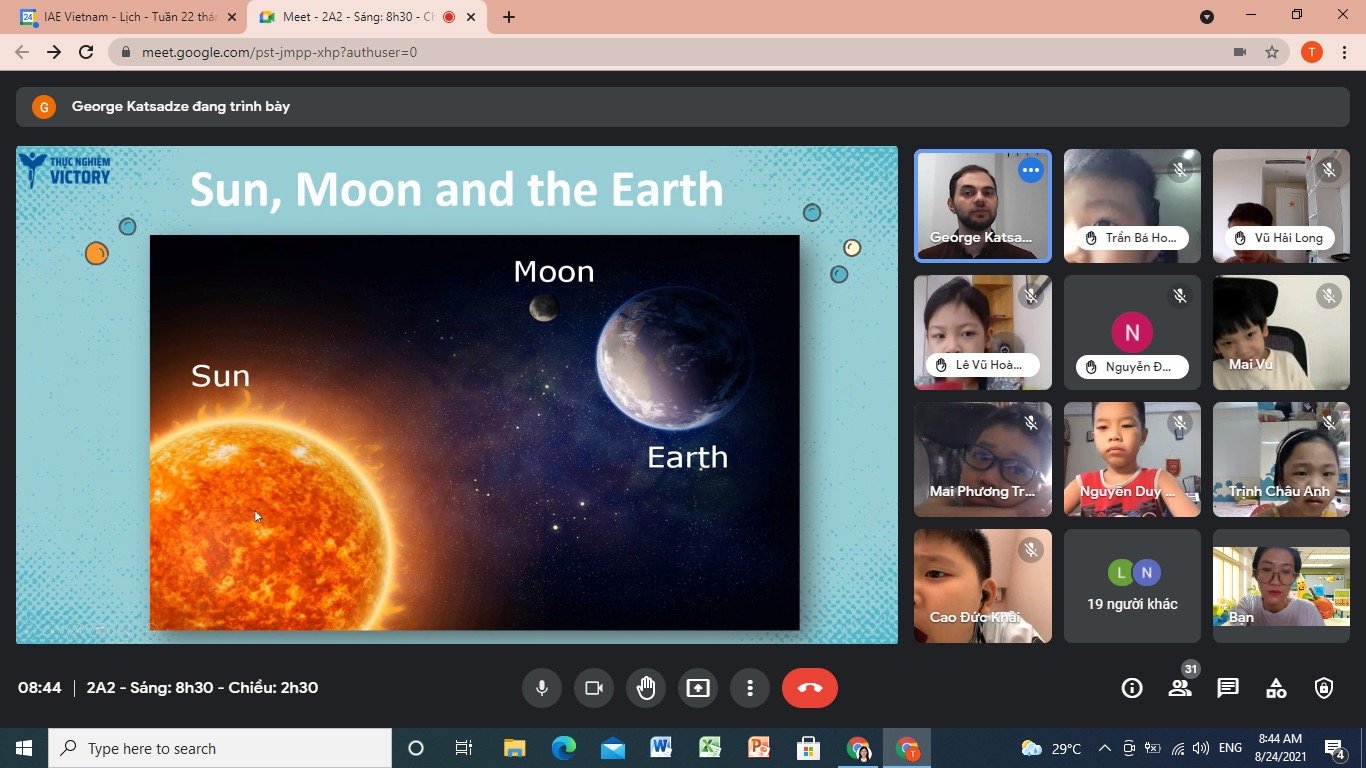The width and height of the screenshot is (1366, 768).
Task: Open options on George Katsadze's video tile
Action: (x=1030, y=171)
